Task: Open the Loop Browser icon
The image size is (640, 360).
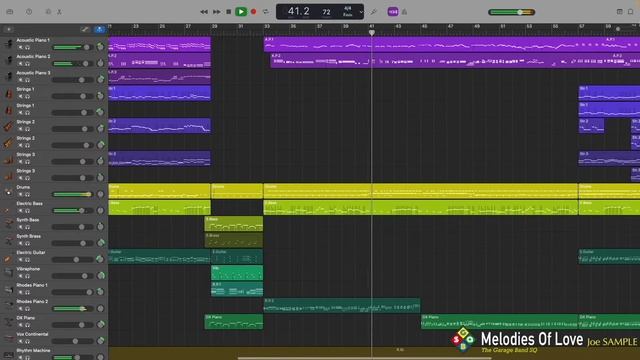Action: (619, 12)
